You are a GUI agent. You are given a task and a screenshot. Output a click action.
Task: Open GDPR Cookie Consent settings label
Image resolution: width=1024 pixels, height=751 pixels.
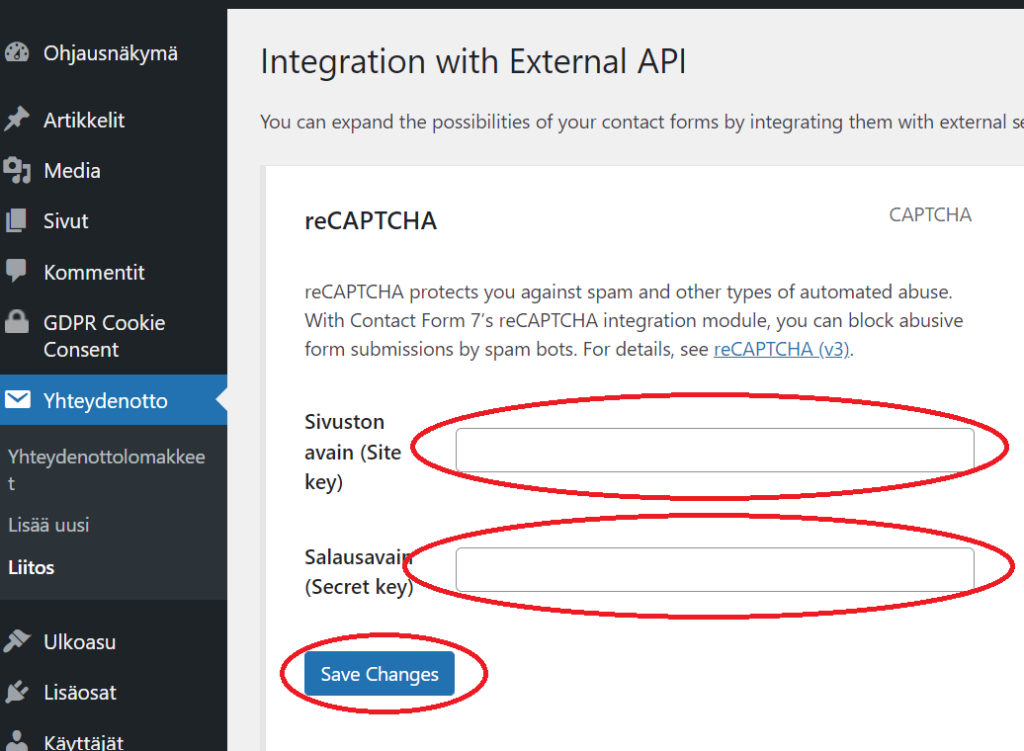[104, 336]
